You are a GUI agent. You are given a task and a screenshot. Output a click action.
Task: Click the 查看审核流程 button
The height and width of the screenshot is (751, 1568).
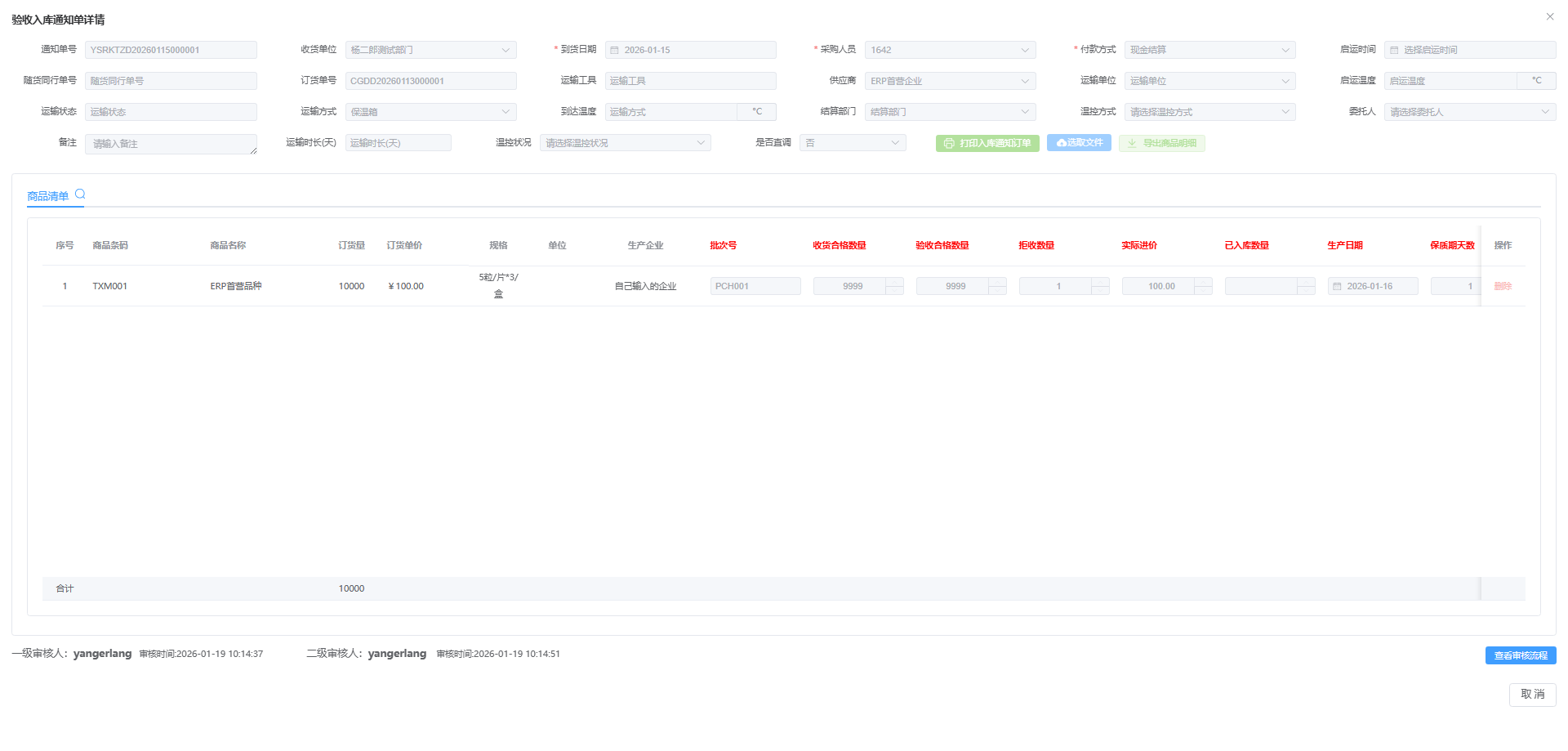point(1520,655)
